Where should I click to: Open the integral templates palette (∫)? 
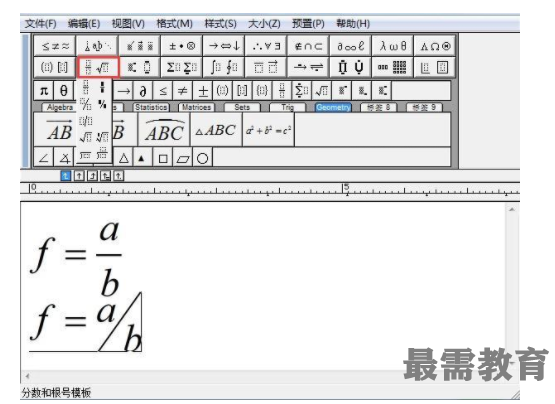point(224,67)
